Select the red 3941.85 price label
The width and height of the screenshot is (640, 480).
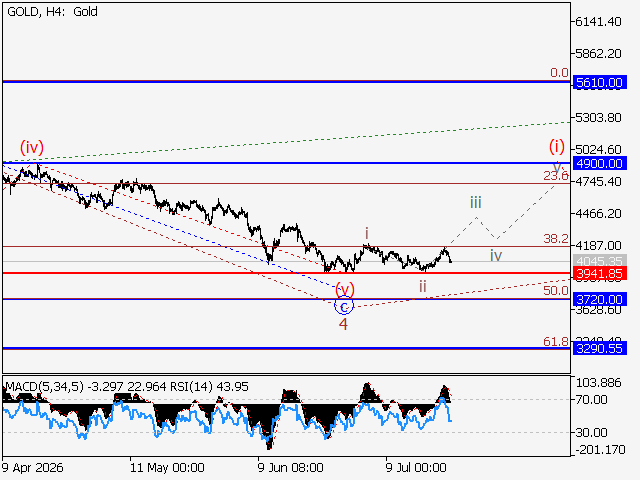[x=599, y=273]
